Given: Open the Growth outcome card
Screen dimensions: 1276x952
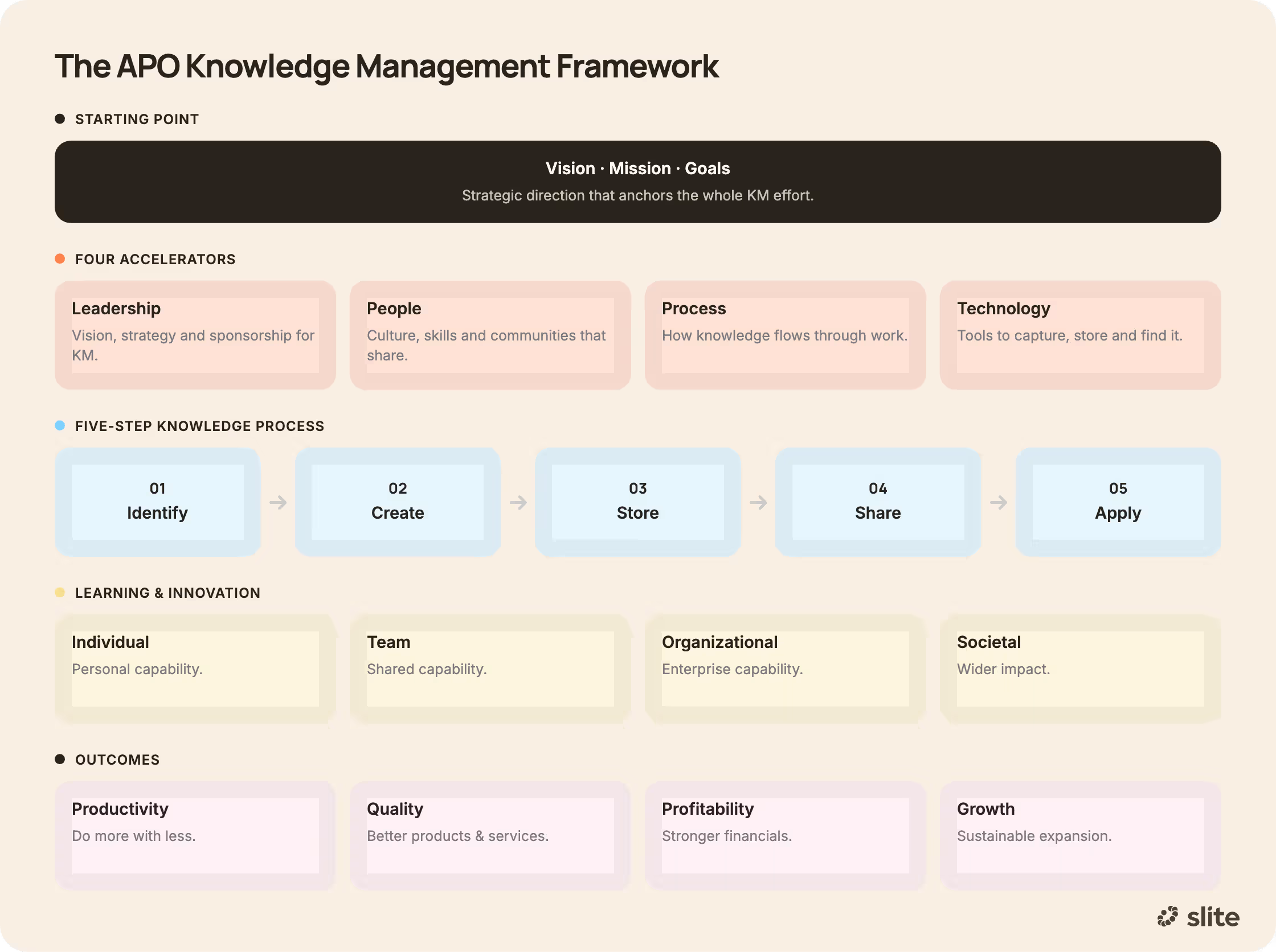Looking at the screenshot, I should coord(1081,836).
